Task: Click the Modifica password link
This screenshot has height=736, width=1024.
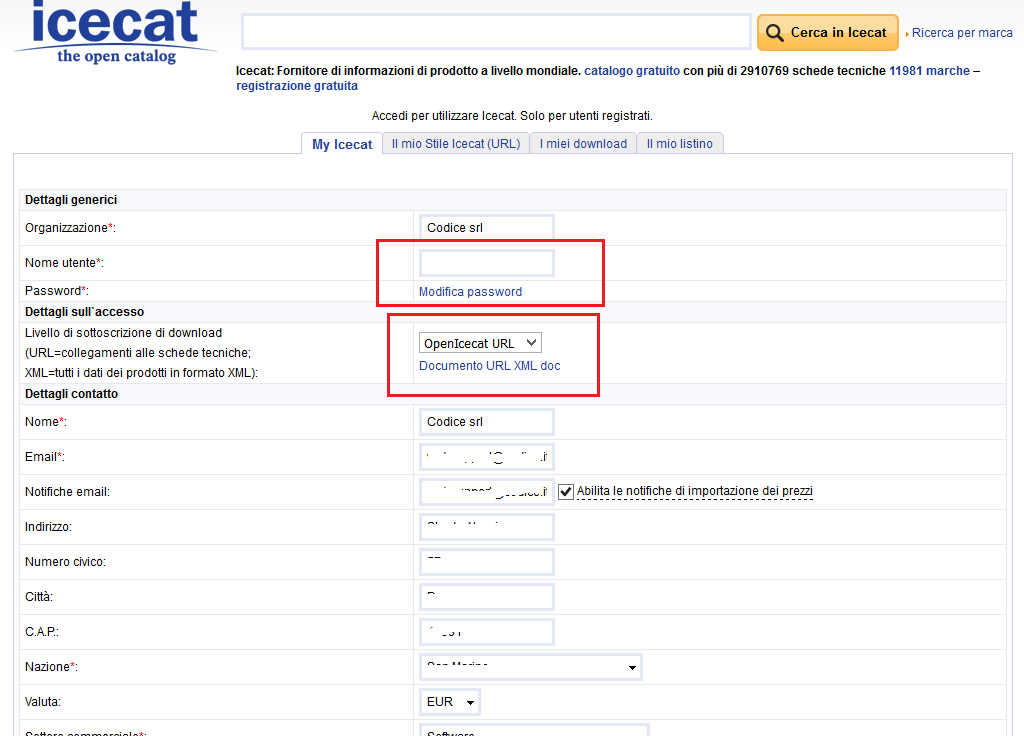Action: click(x=470, y=292)
